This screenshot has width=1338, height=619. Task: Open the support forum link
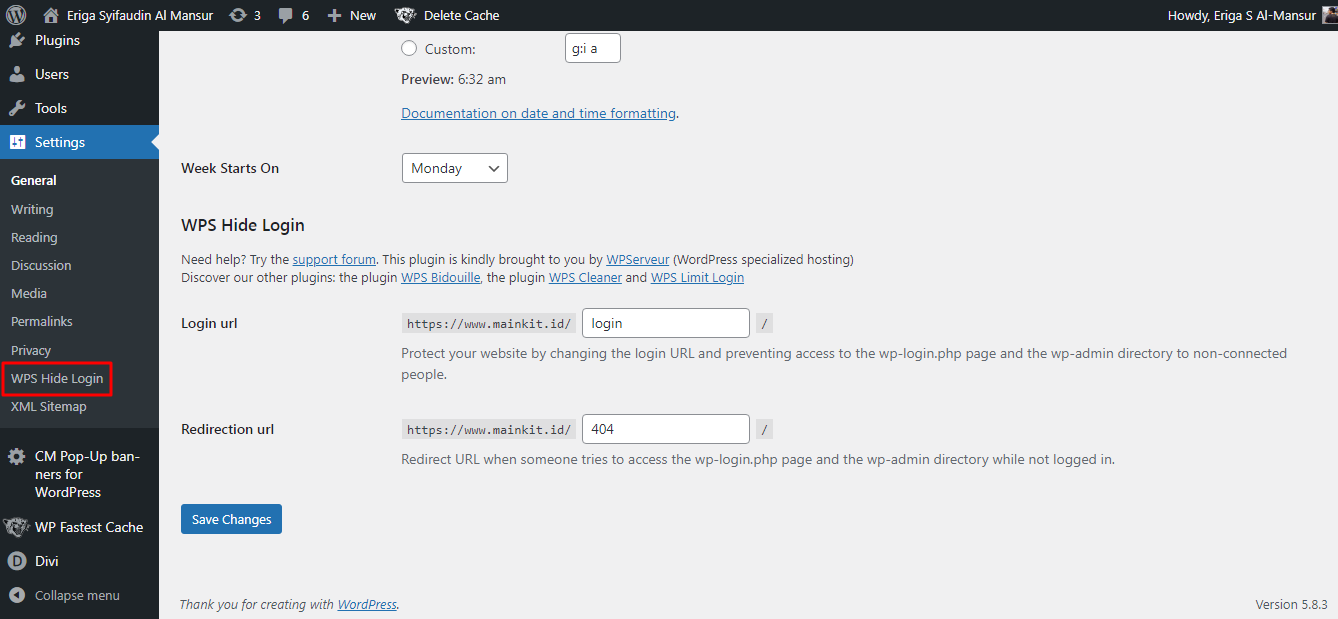point(334,258)
